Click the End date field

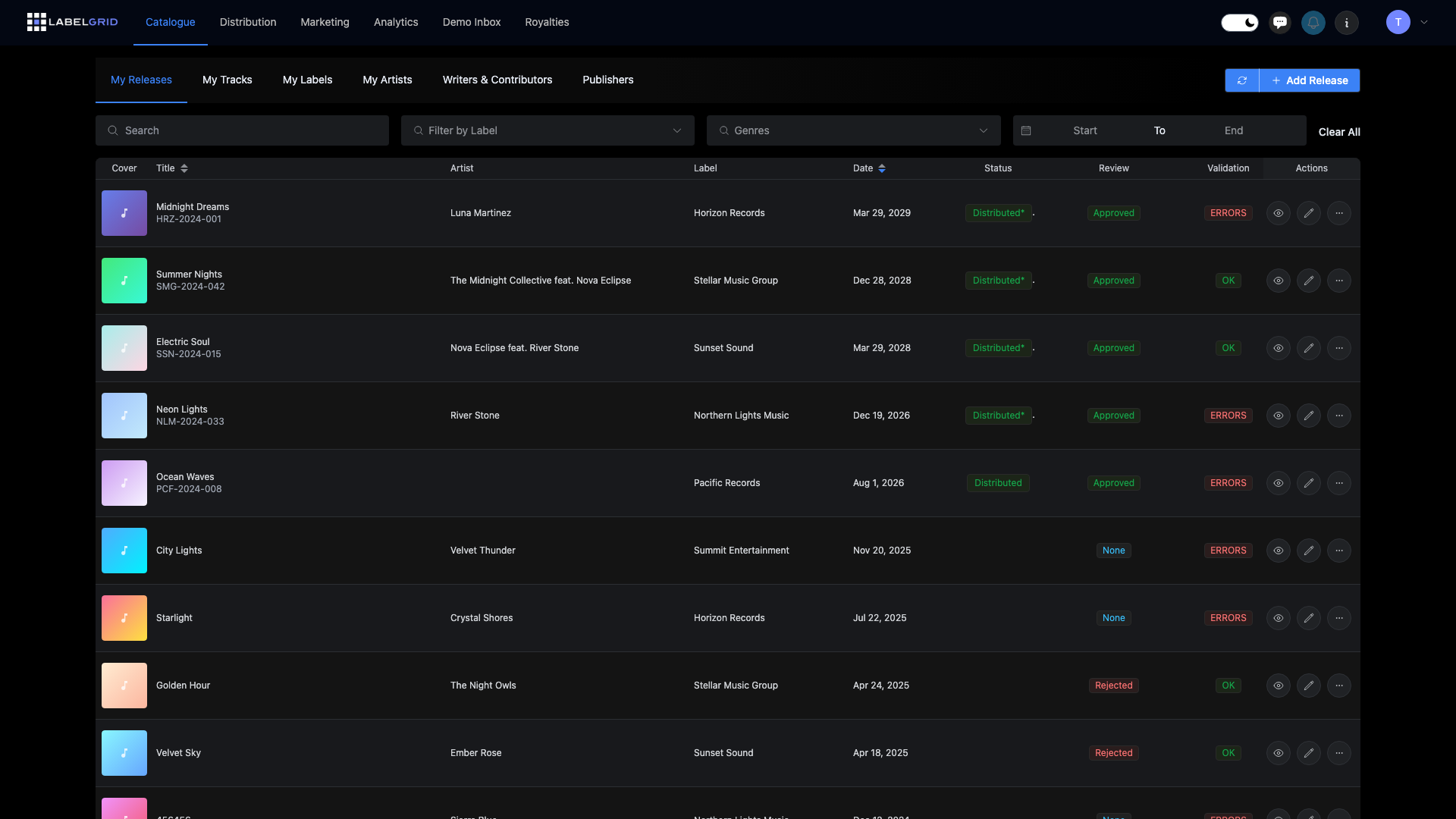pyautogui.click(x=1234, y=130)
